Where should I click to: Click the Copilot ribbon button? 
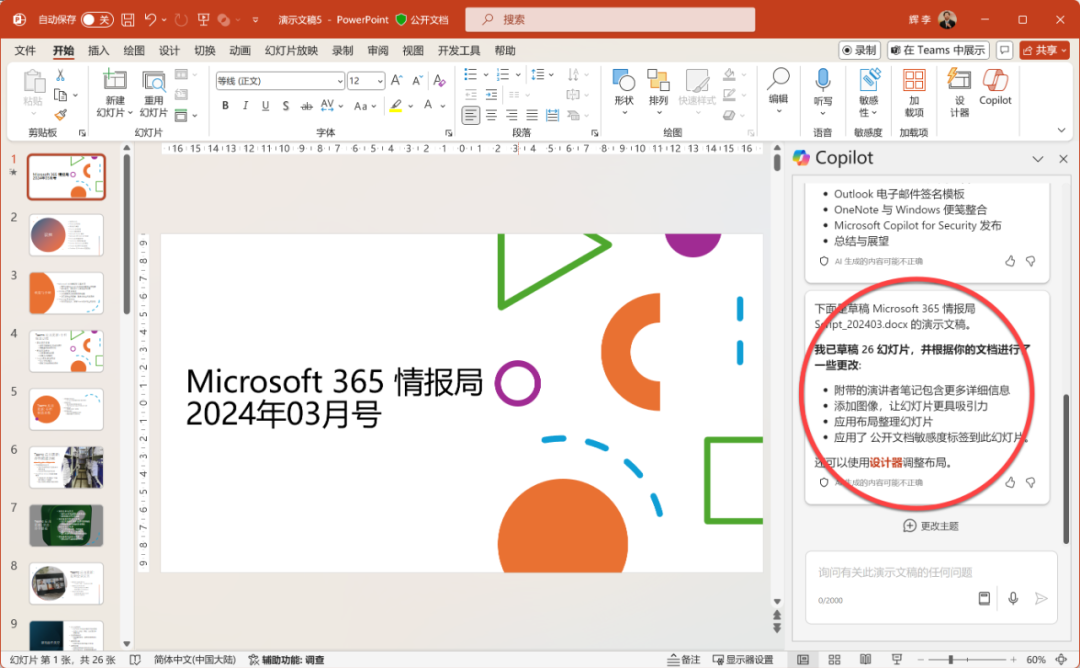[995, 87]
